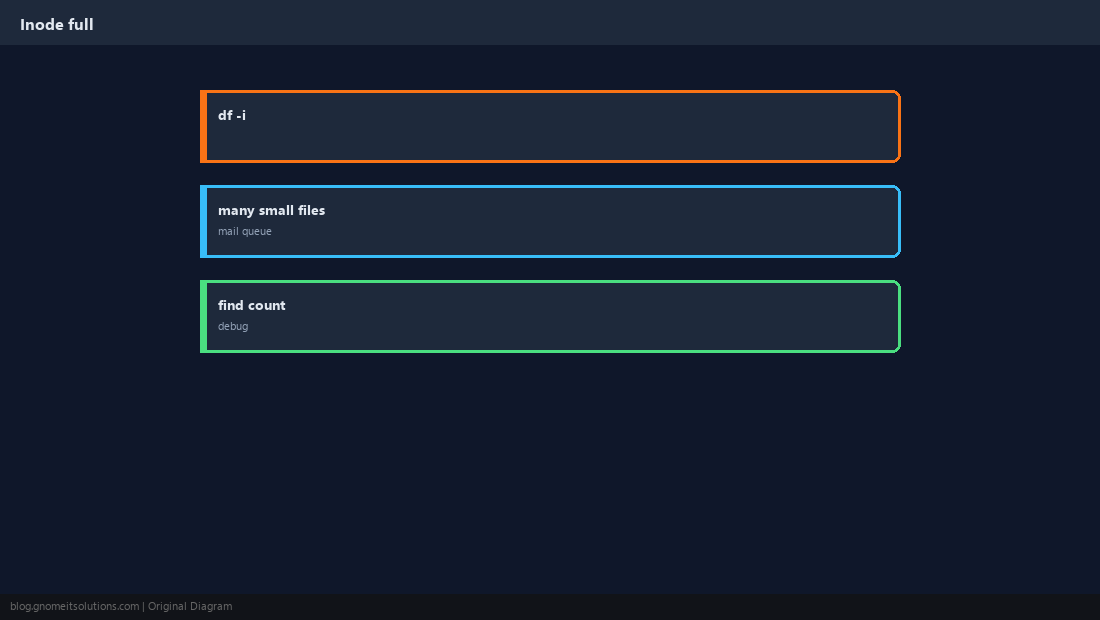1100x620 pixels.
Task: Select the 'many small files' heading
Action: [x=271, y=210]
